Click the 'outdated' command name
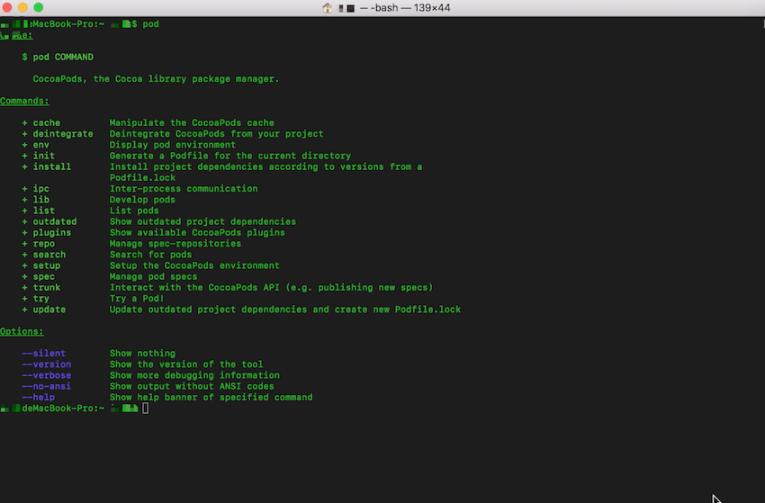This screenshot has height=503, width=765. tap(54, 222)
